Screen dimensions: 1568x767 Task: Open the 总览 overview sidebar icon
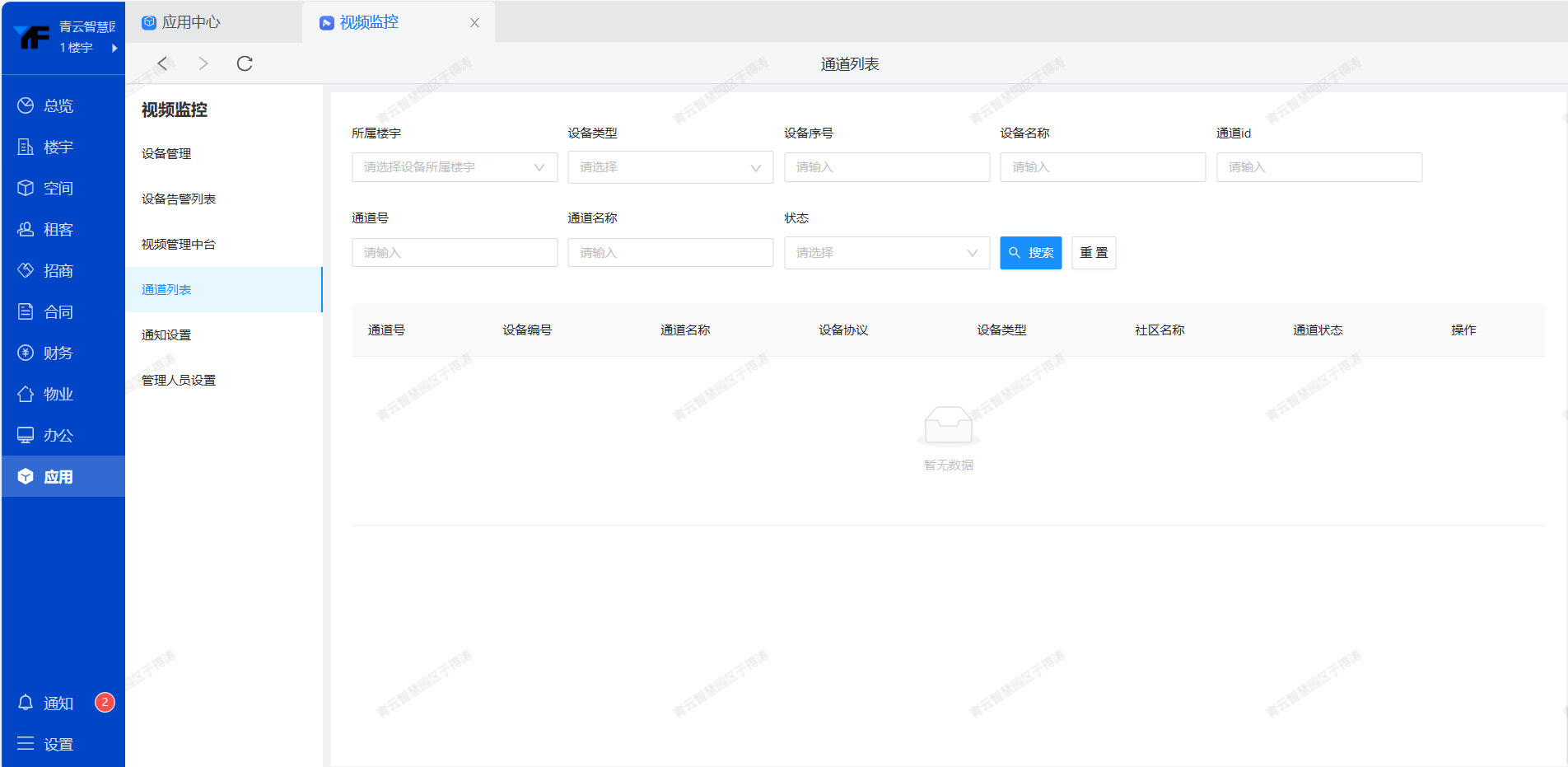click(x=26, y=105)
